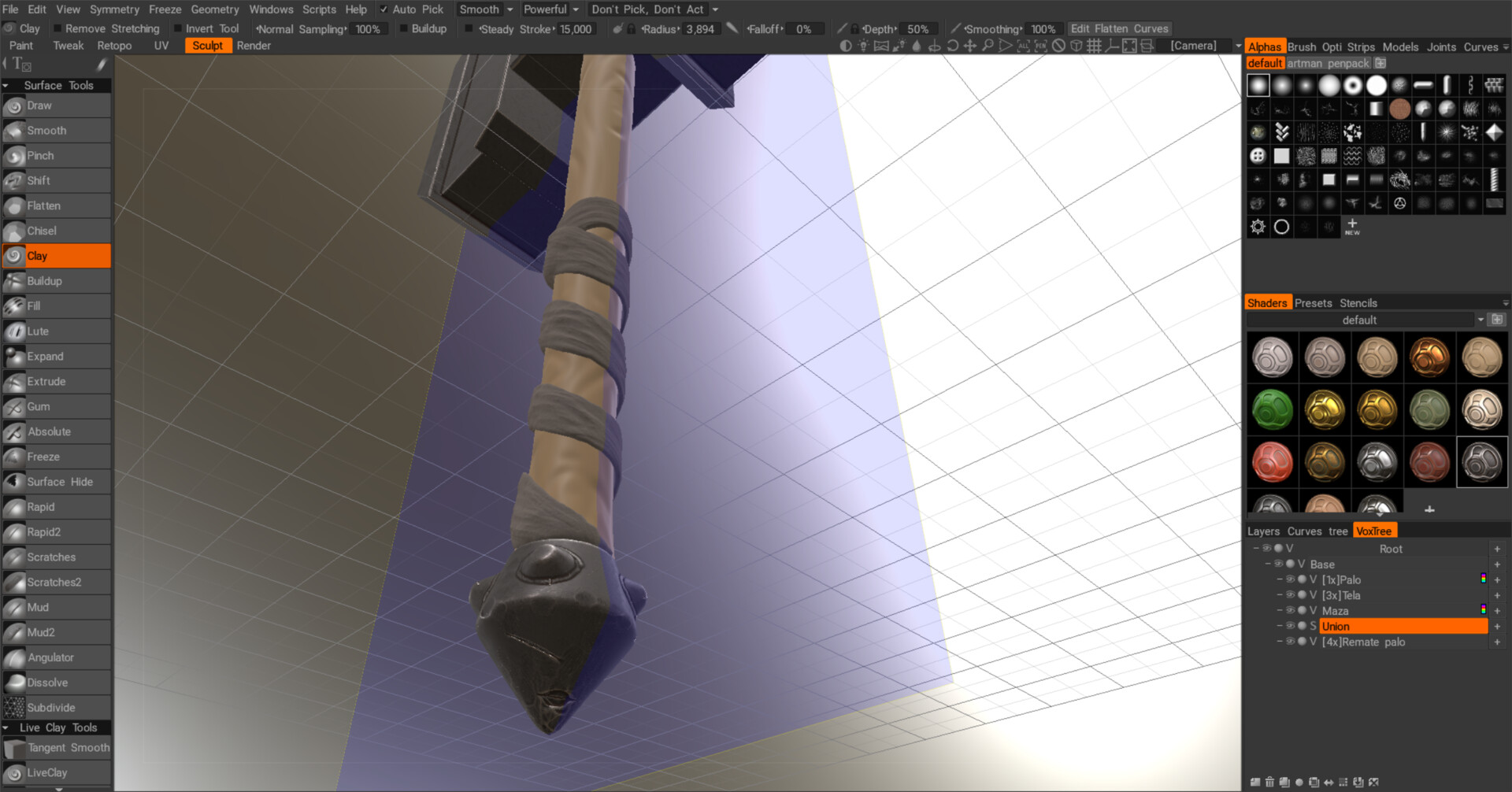Choose the Flatten tool
This screenshot has height=792, width=1512.
click(x=56, y=205)
